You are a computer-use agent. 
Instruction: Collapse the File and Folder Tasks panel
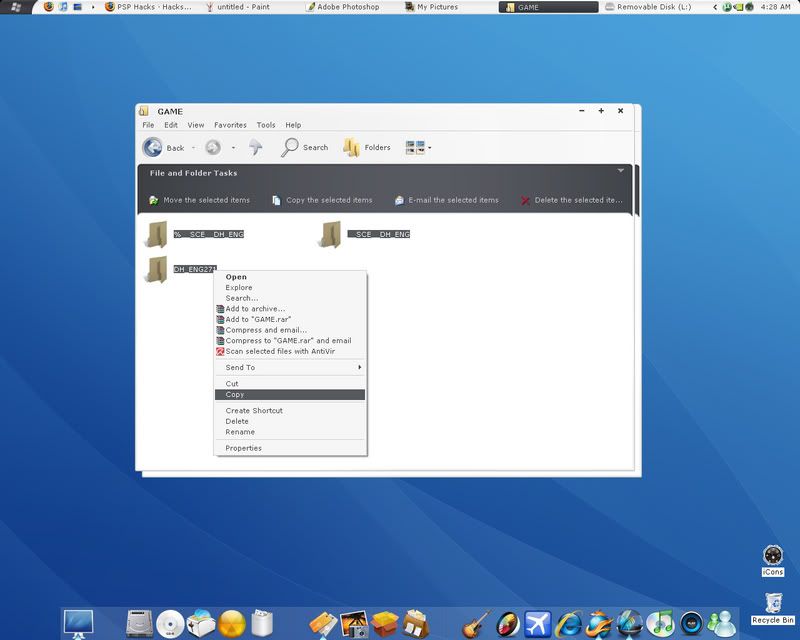tap(621, 170)
